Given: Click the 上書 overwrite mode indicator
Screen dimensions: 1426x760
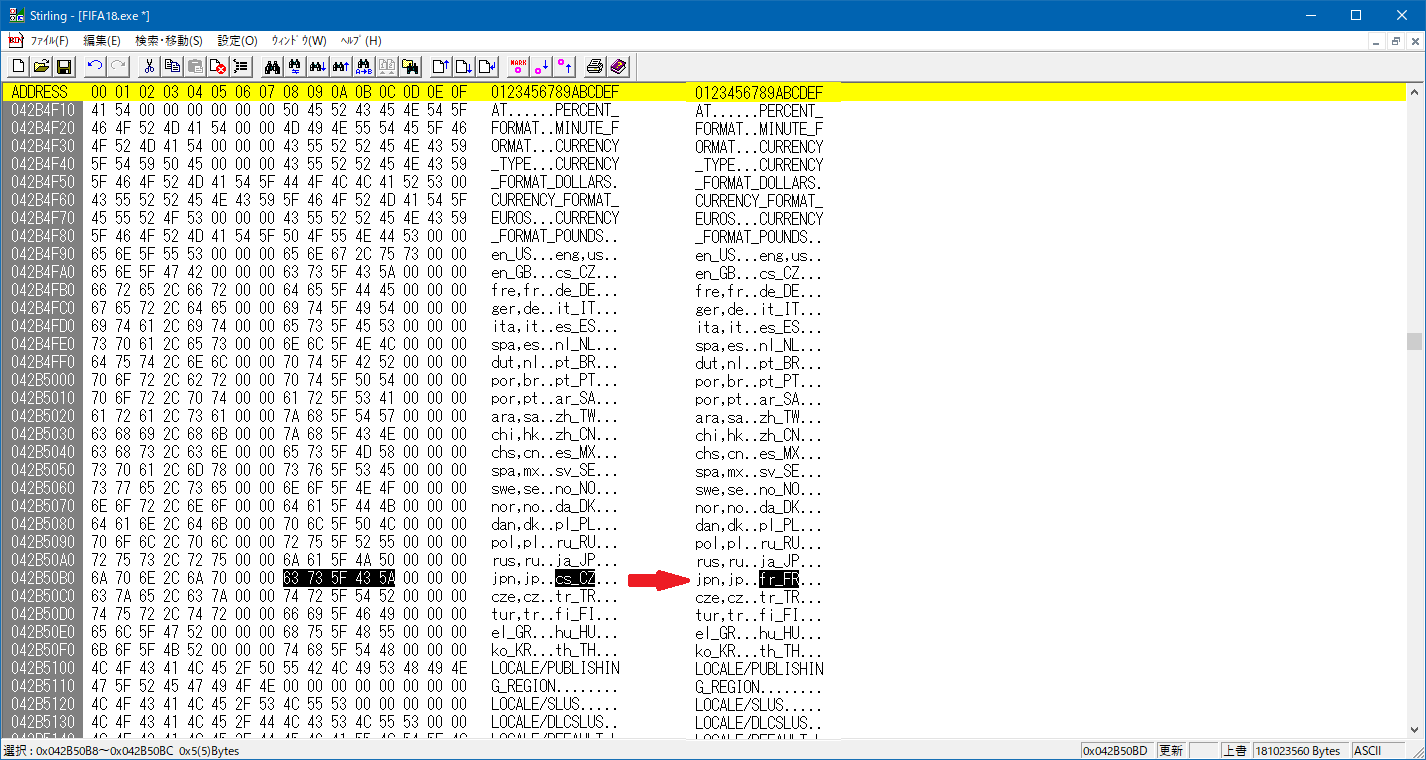Looking at the screenshot, I should pyautogui.click(x=1235, y=751).
